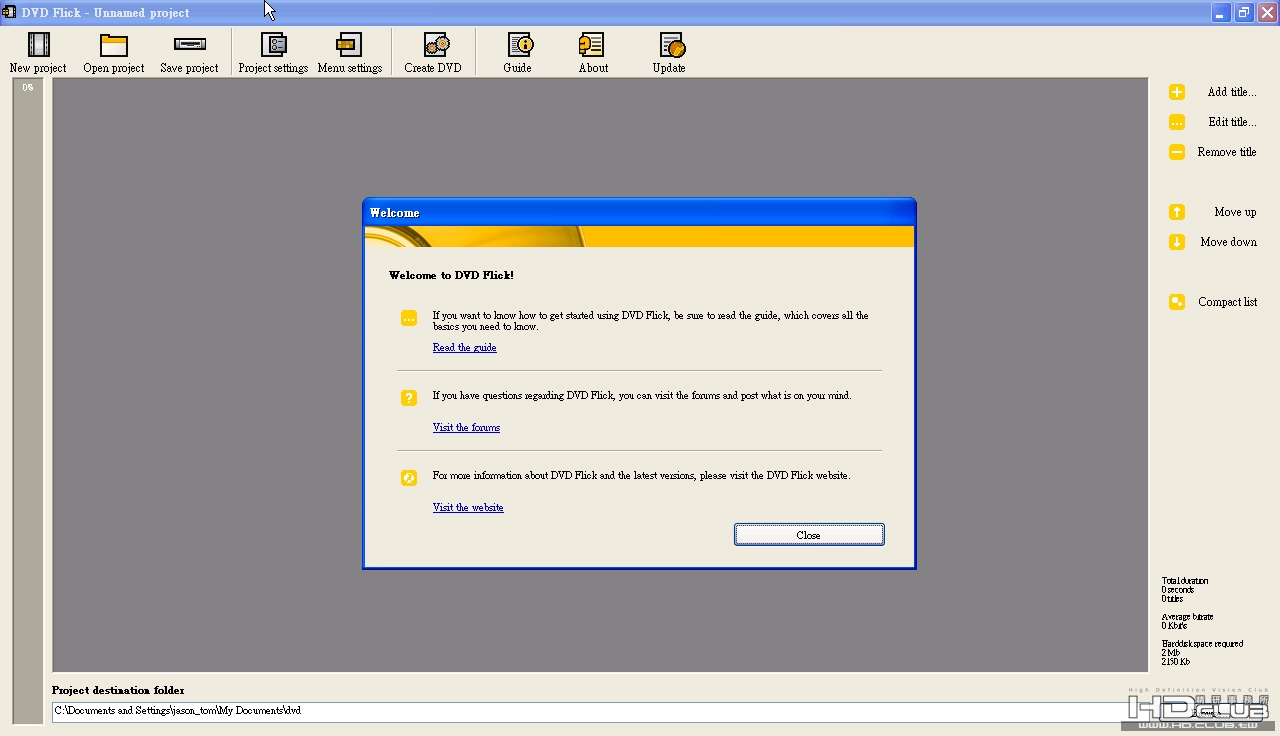Click the Add title plus icon
The width and height of the screenshot is (1280, 736).
pyautogui.click(x=1177, y=92)
